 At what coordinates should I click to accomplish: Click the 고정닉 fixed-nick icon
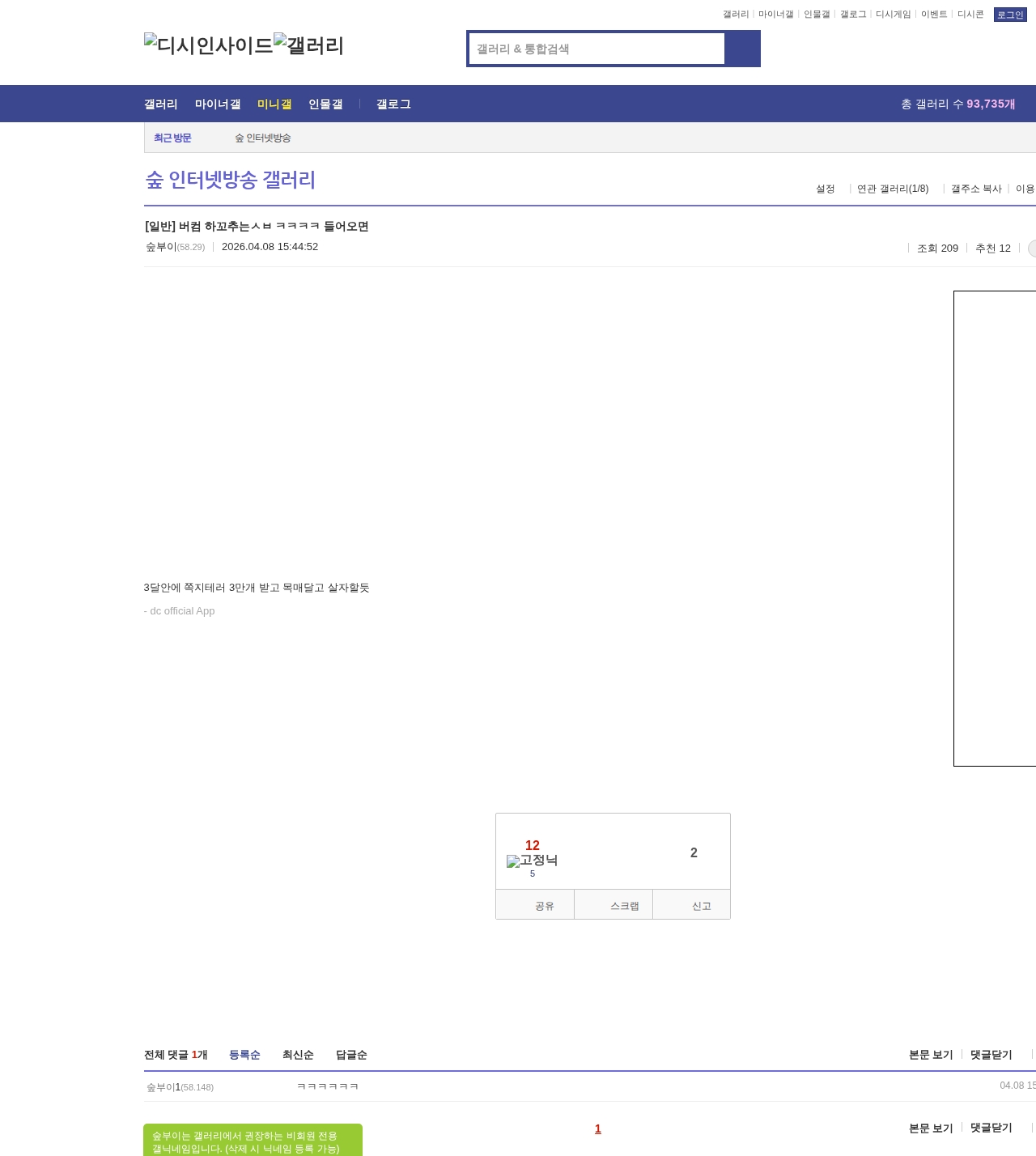(532, 861)
